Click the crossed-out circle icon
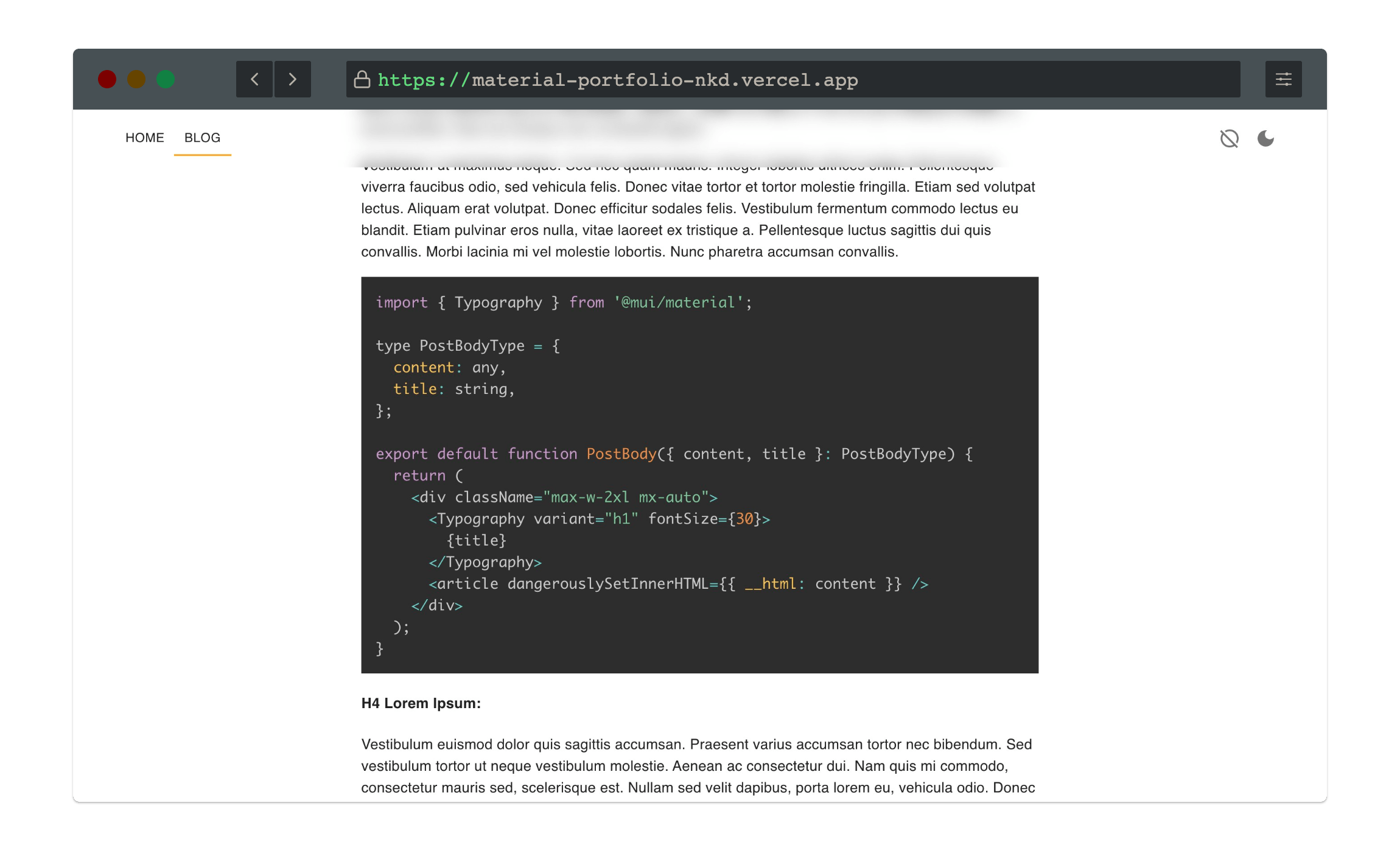This screenshot has width=1400, height=850. coord(1229,139)
